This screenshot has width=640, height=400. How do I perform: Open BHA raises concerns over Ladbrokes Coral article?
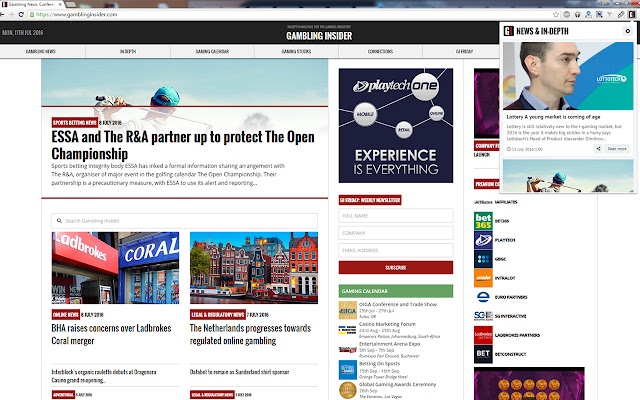click(x=111, y=334)
